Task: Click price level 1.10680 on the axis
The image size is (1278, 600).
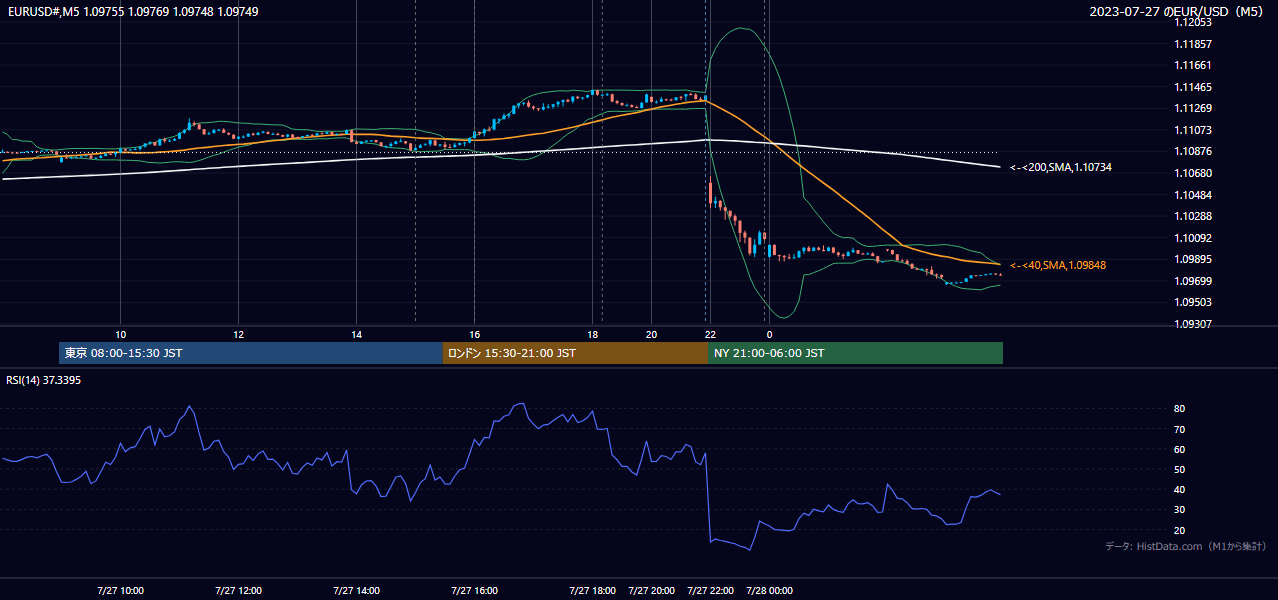Action: tap(1194, 173)
